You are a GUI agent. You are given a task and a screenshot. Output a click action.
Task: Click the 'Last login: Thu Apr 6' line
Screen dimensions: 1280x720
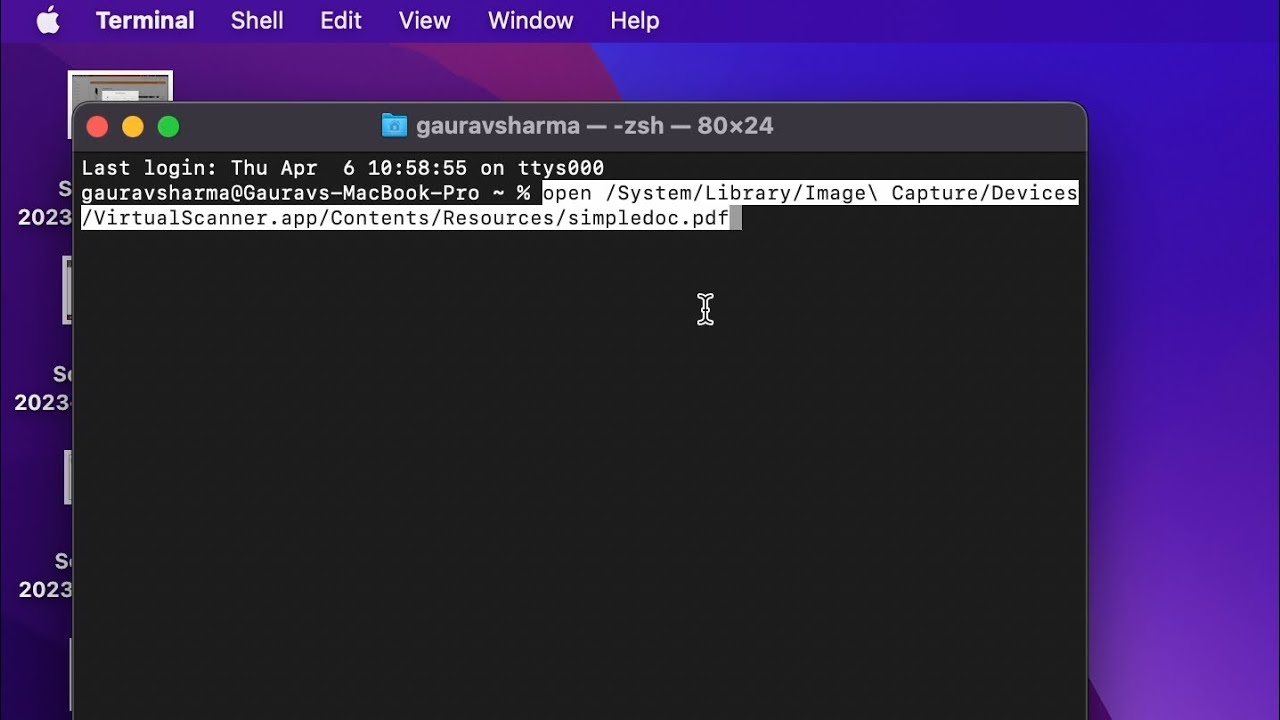[x=343, y=168]
